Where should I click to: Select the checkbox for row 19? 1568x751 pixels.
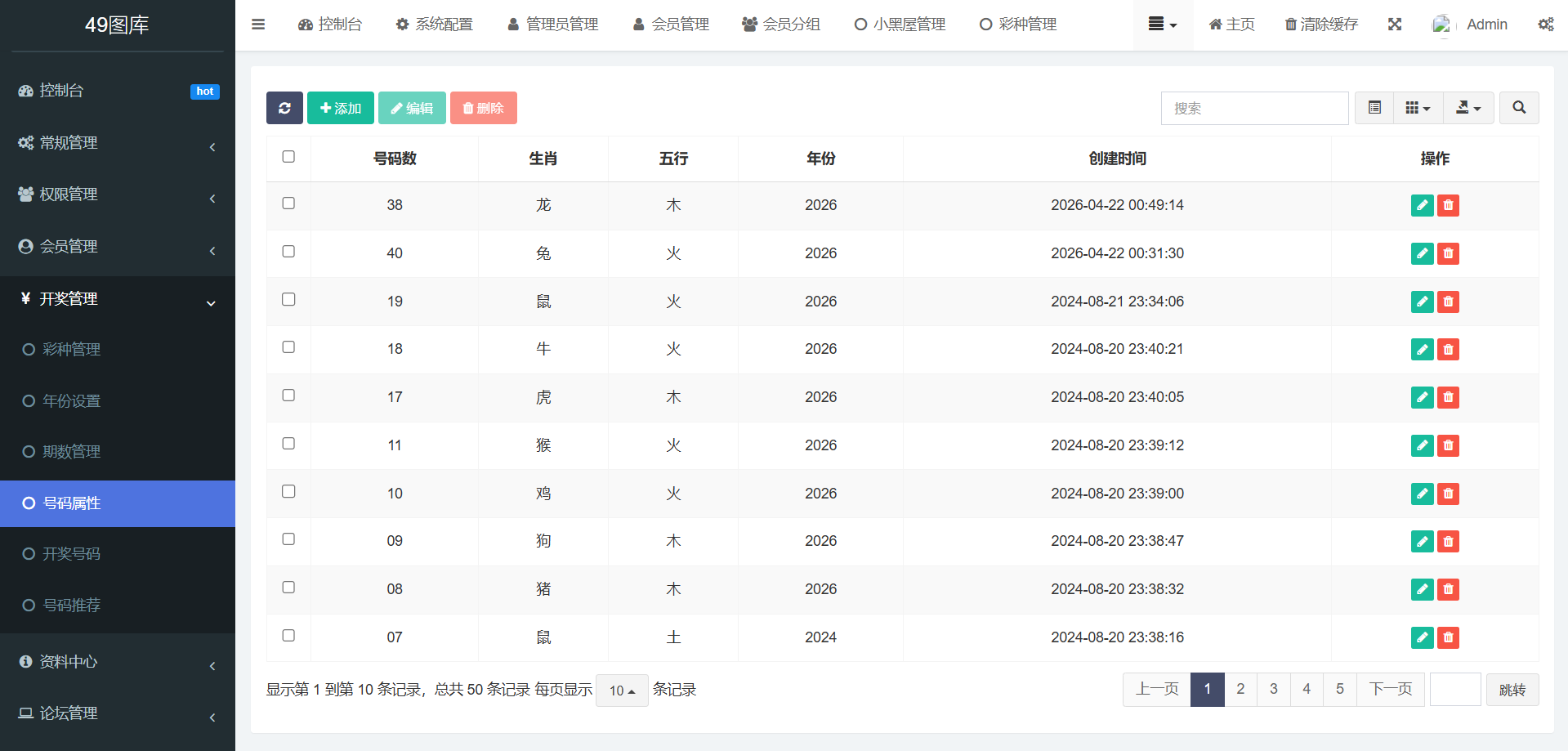pos(288,300)
